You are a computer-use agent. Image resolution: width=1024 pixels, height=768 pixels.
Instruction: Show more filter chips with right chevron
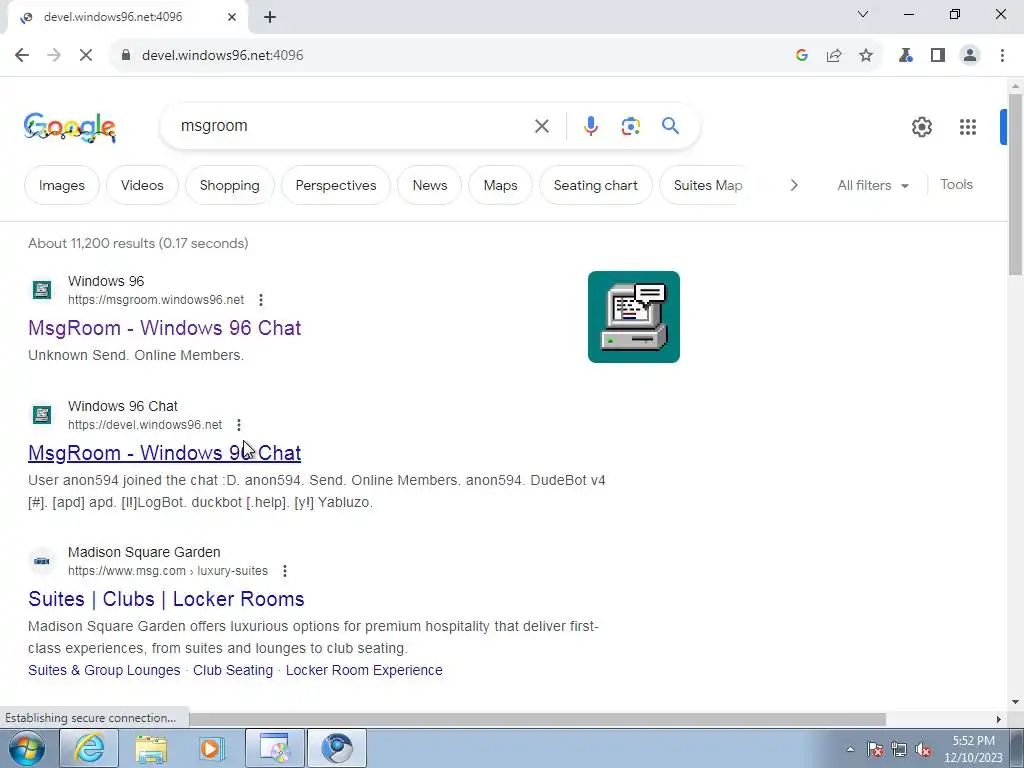(x=793, y=185)
